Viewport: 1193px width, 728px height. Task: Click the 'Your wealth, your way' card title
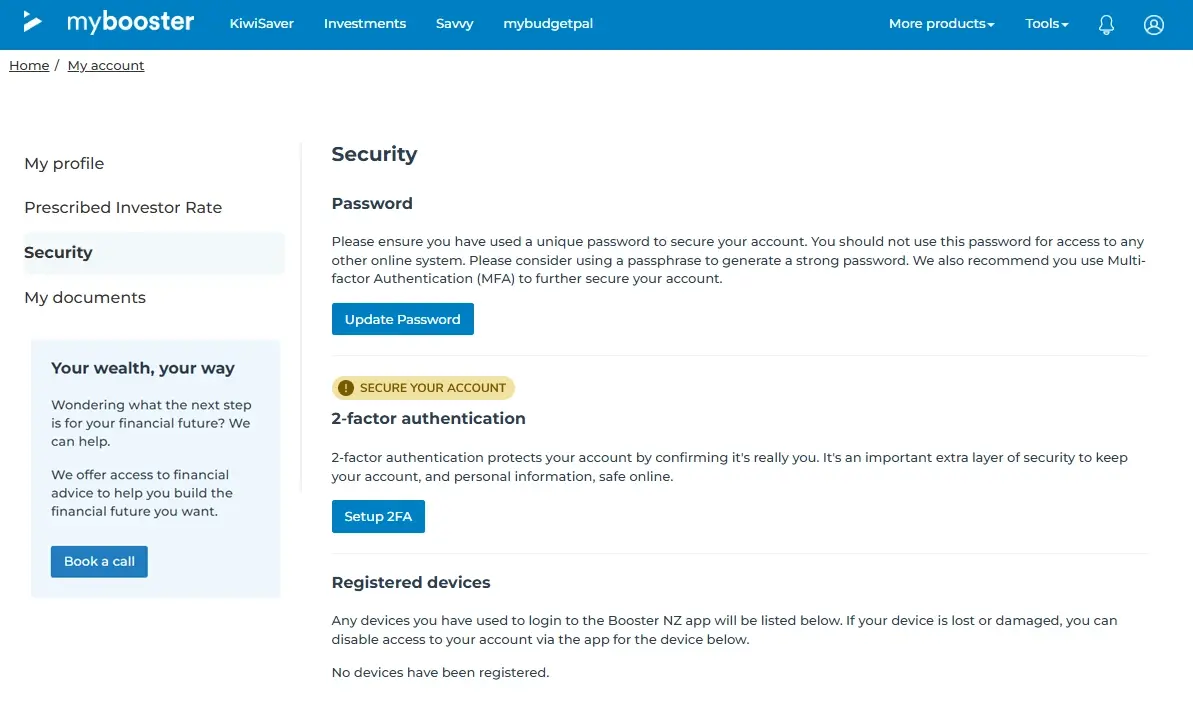[x=143, y=368]
